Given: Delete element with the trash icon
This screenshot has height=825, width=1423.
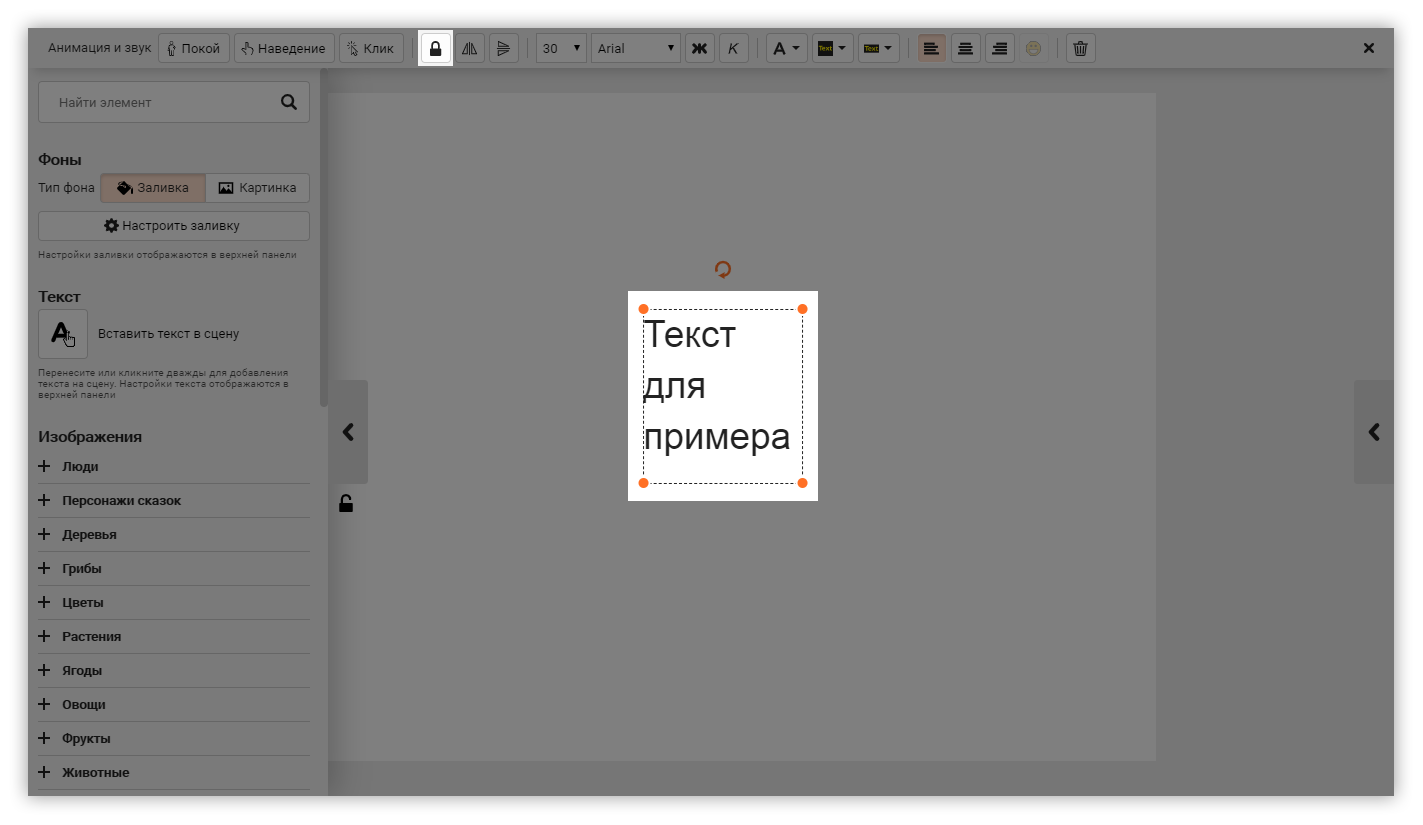Looking at the screenshot, I should (1081, 48).
